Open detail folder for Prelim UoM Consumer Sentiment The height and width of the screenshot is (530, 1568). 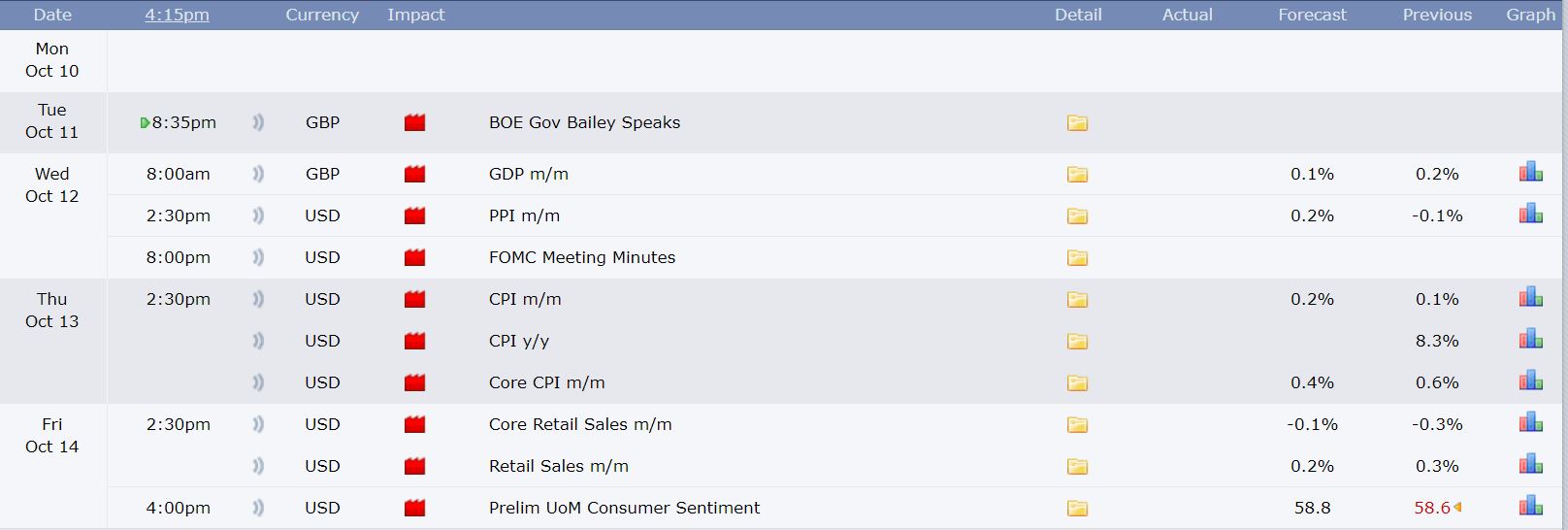(1077, 509)
